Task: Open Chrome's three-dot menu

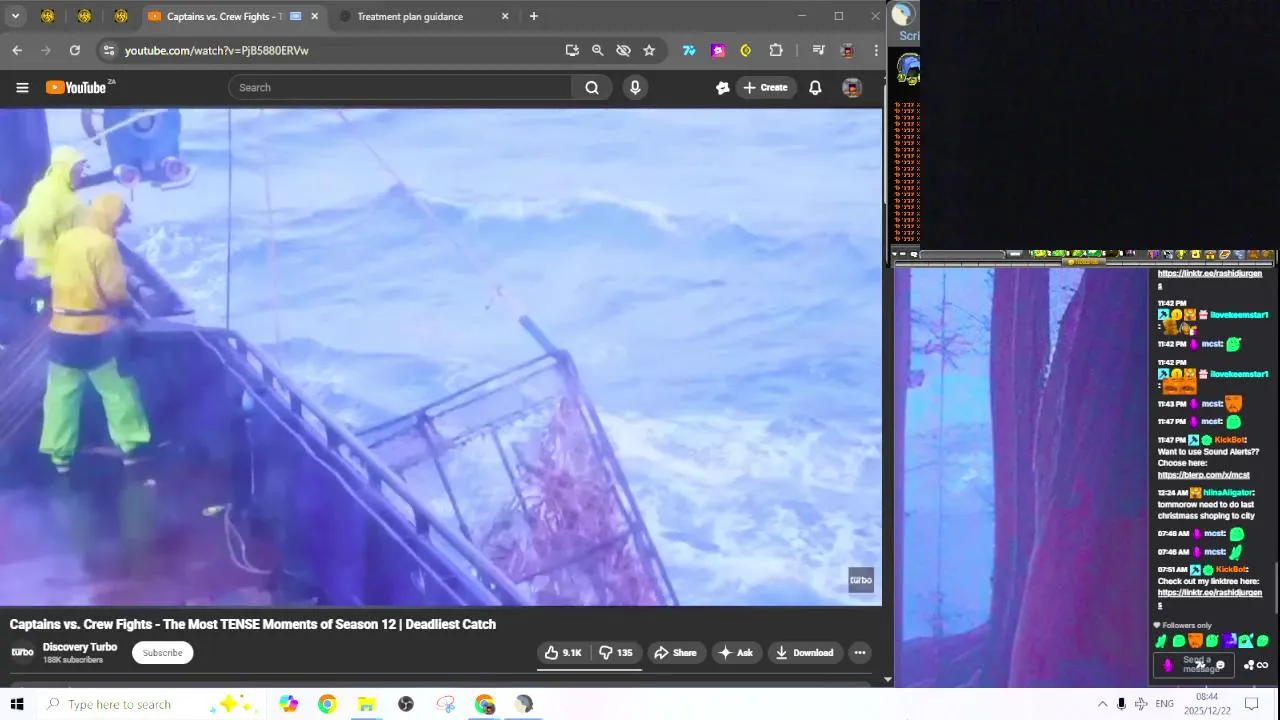Action: [875, 50]
